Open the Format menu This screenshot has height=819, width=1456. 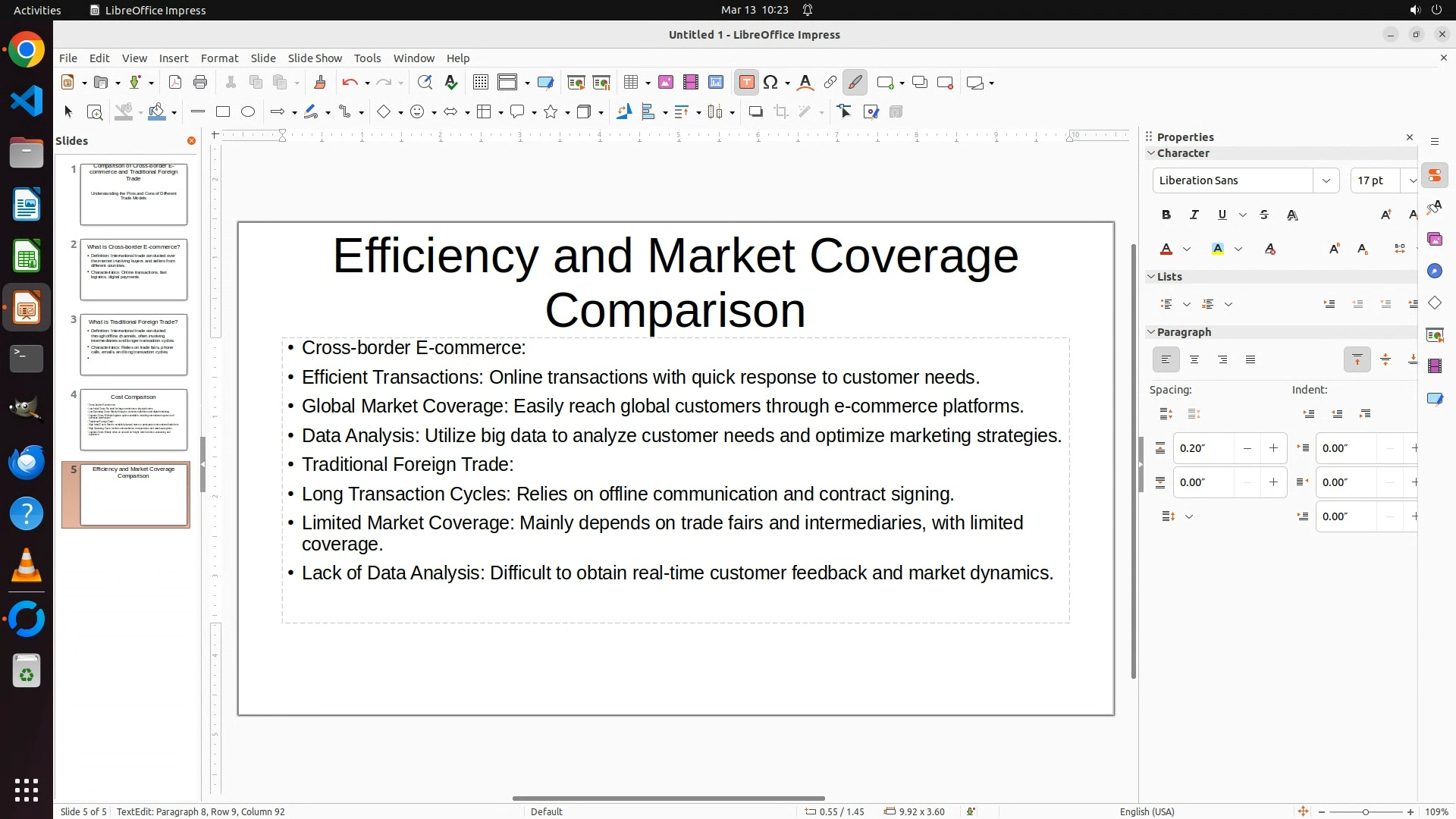pyautogui.click(x=219, y=58)
